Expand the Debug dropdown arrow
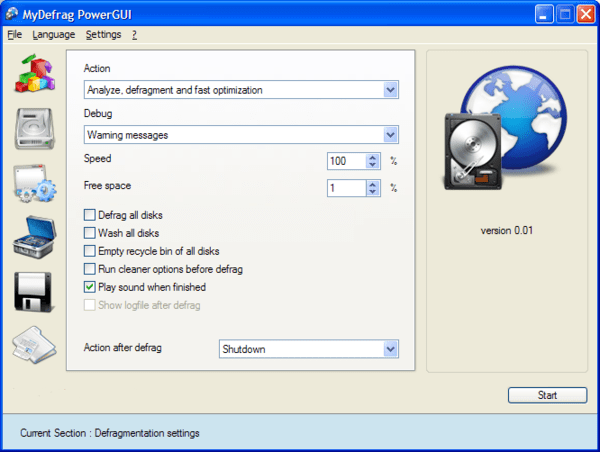Viewport: 600px width, 452px height. (x=390, y=135)
